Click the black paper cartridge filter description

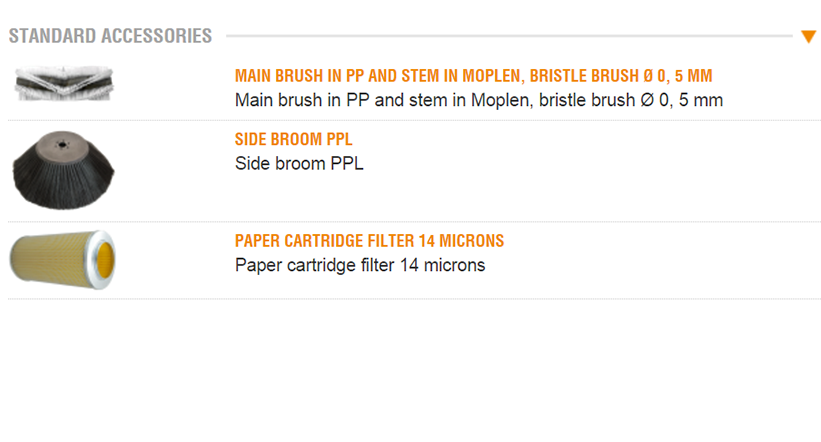point(359,265)
